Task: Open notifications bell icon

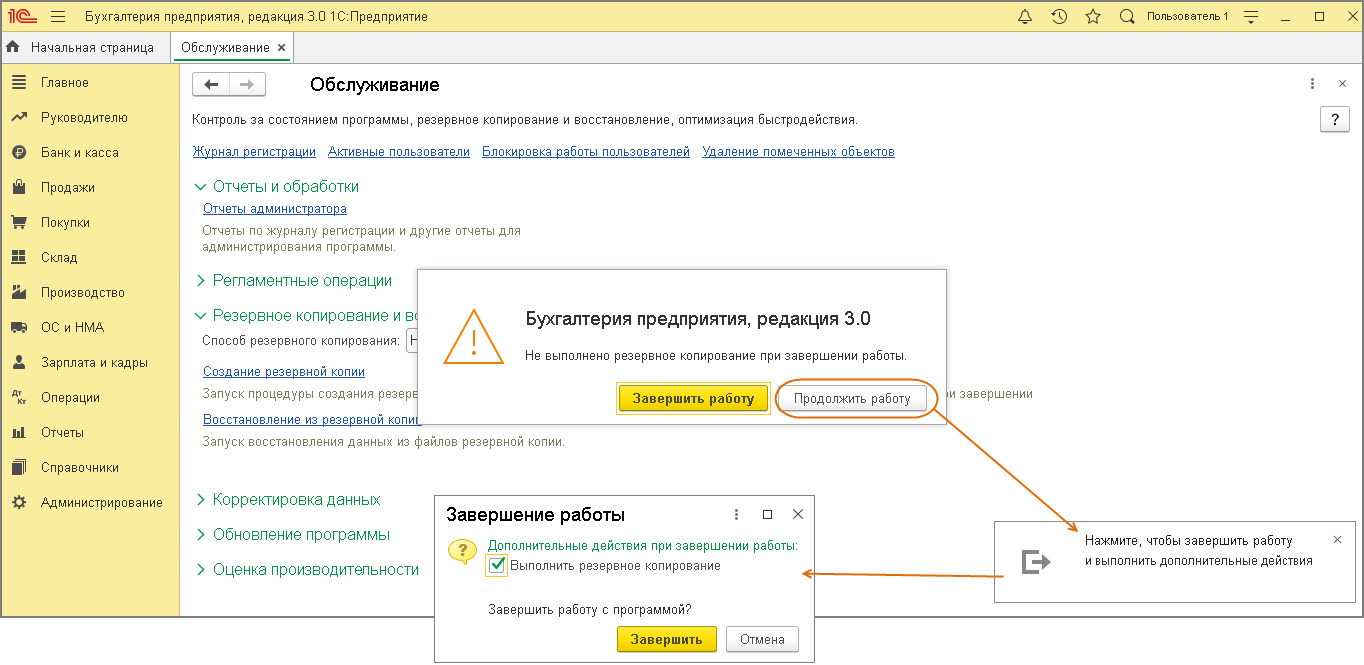Action: (1025, 17)
